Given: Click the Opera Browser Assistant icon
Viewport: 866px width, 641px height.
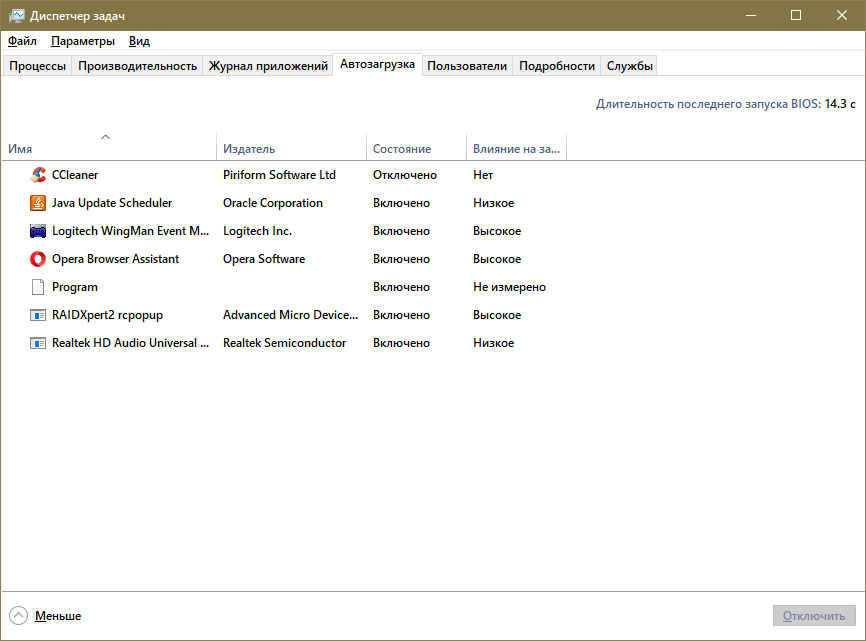Looking at the screenshot, I should pyautogui.click(x=38, y=259).
